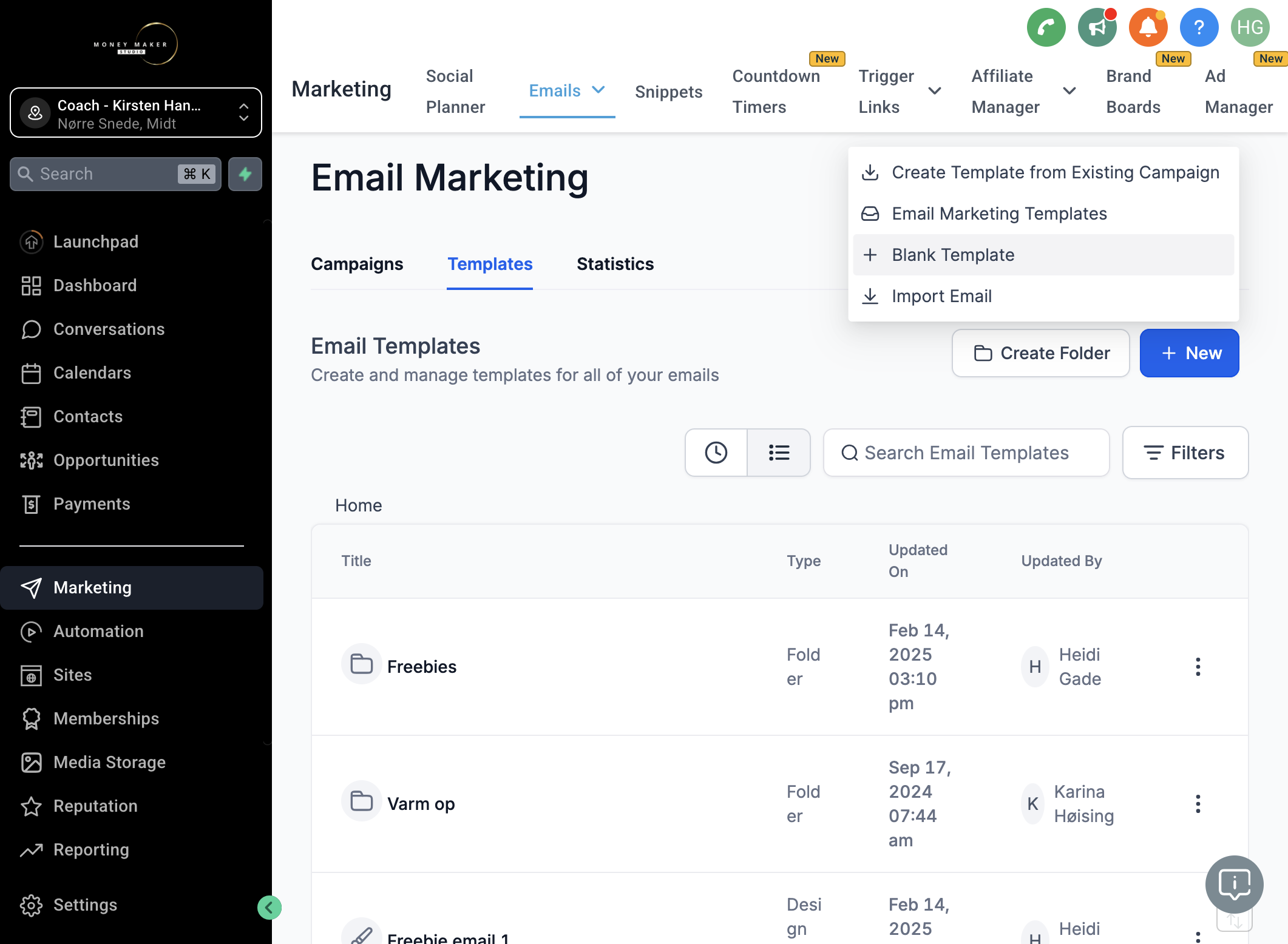Choose Import Email from the menu
Image resolution: width=1288 pixels, height=944 pixels.
pyautogui.click(x=1043, y=296)
